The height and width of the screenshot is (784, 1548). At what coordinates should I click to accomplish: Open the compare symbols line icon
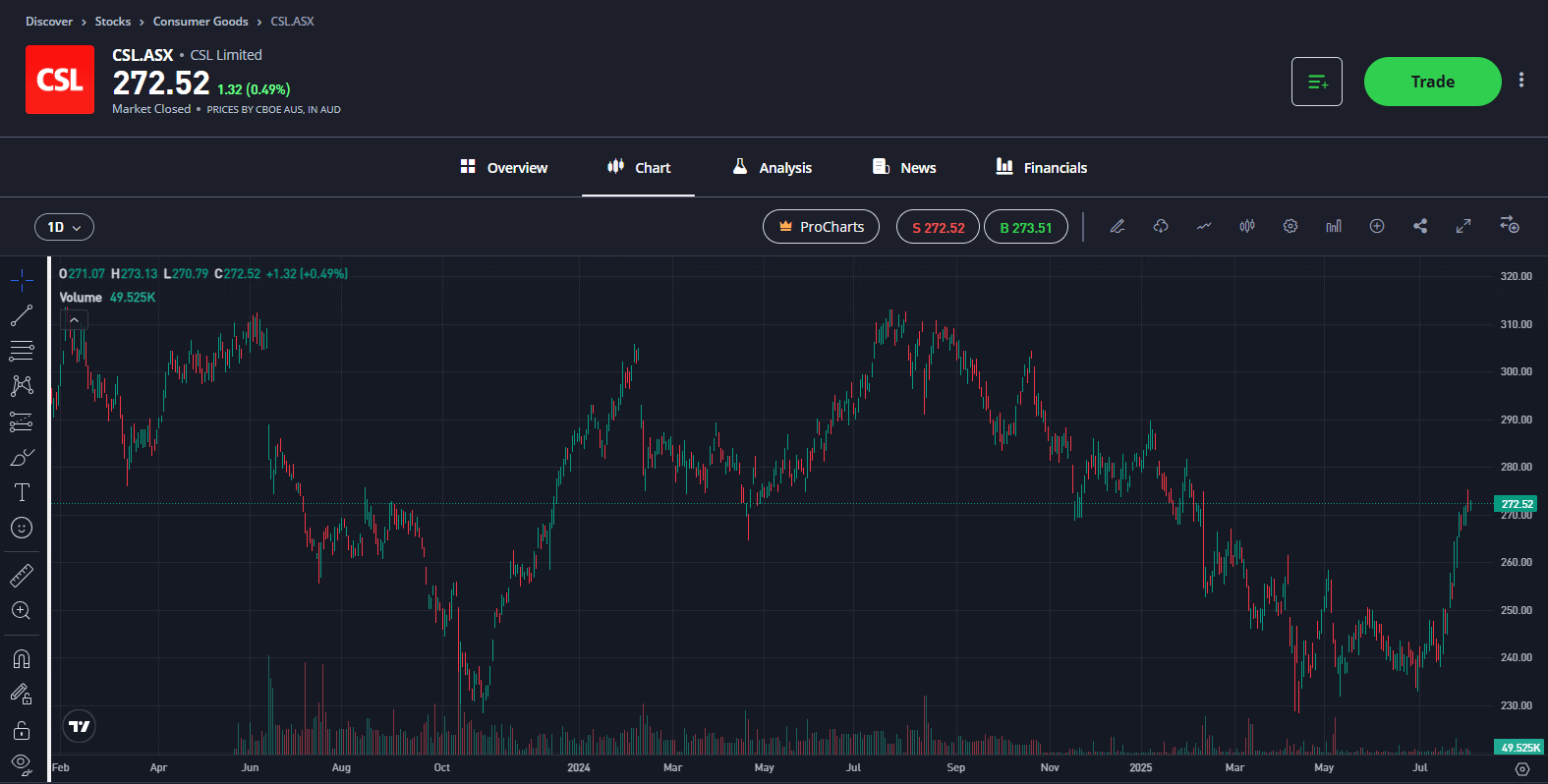[1204, 227]
